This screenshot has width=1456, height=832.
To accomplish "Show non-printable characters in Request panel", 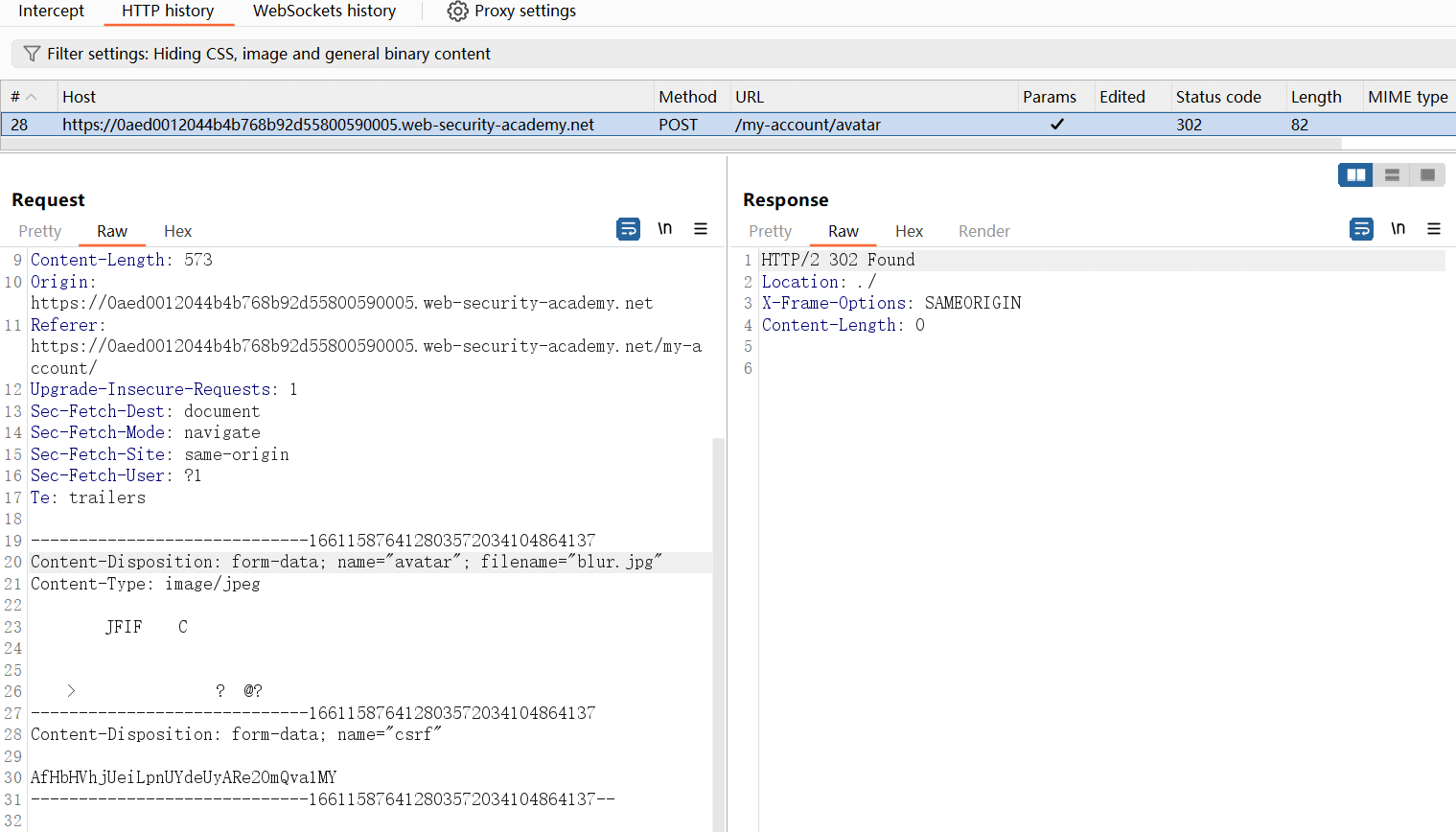I will coord(664,229).
